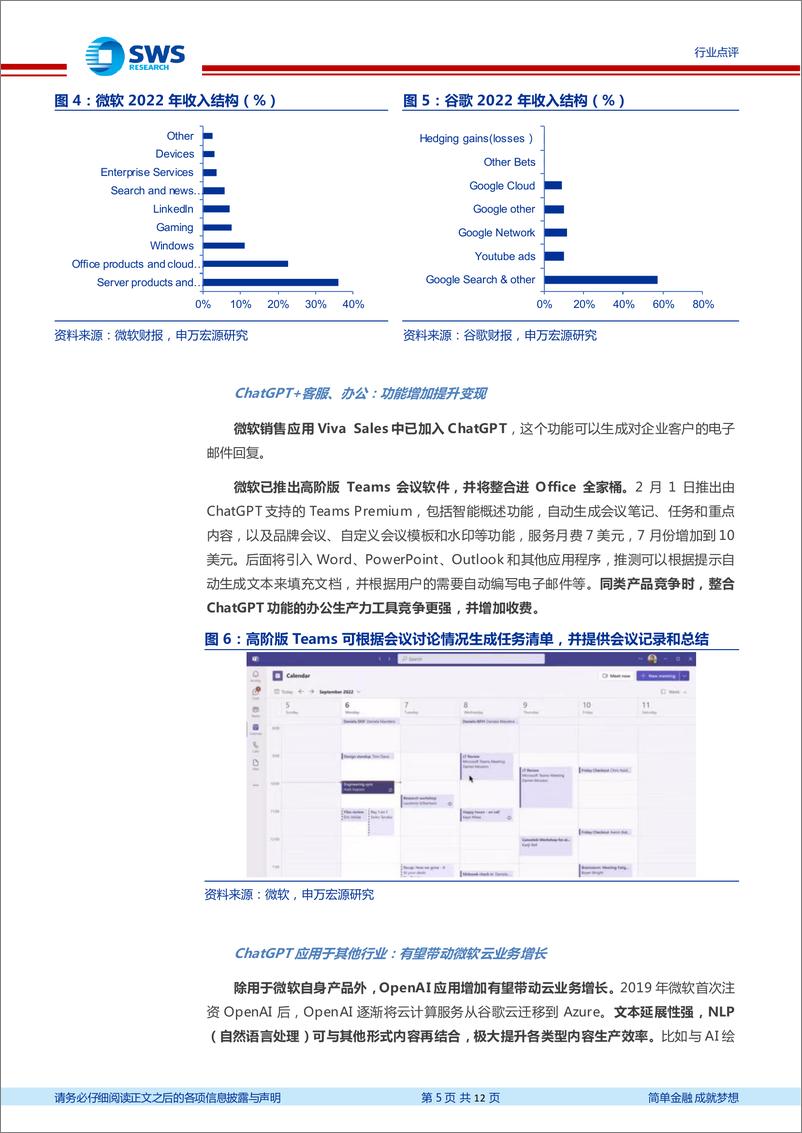The height and width of the screenshot is (1133, 802).
Task: Click the 图4 微软2022年收入结构 heading
Action: coord(165,100)
